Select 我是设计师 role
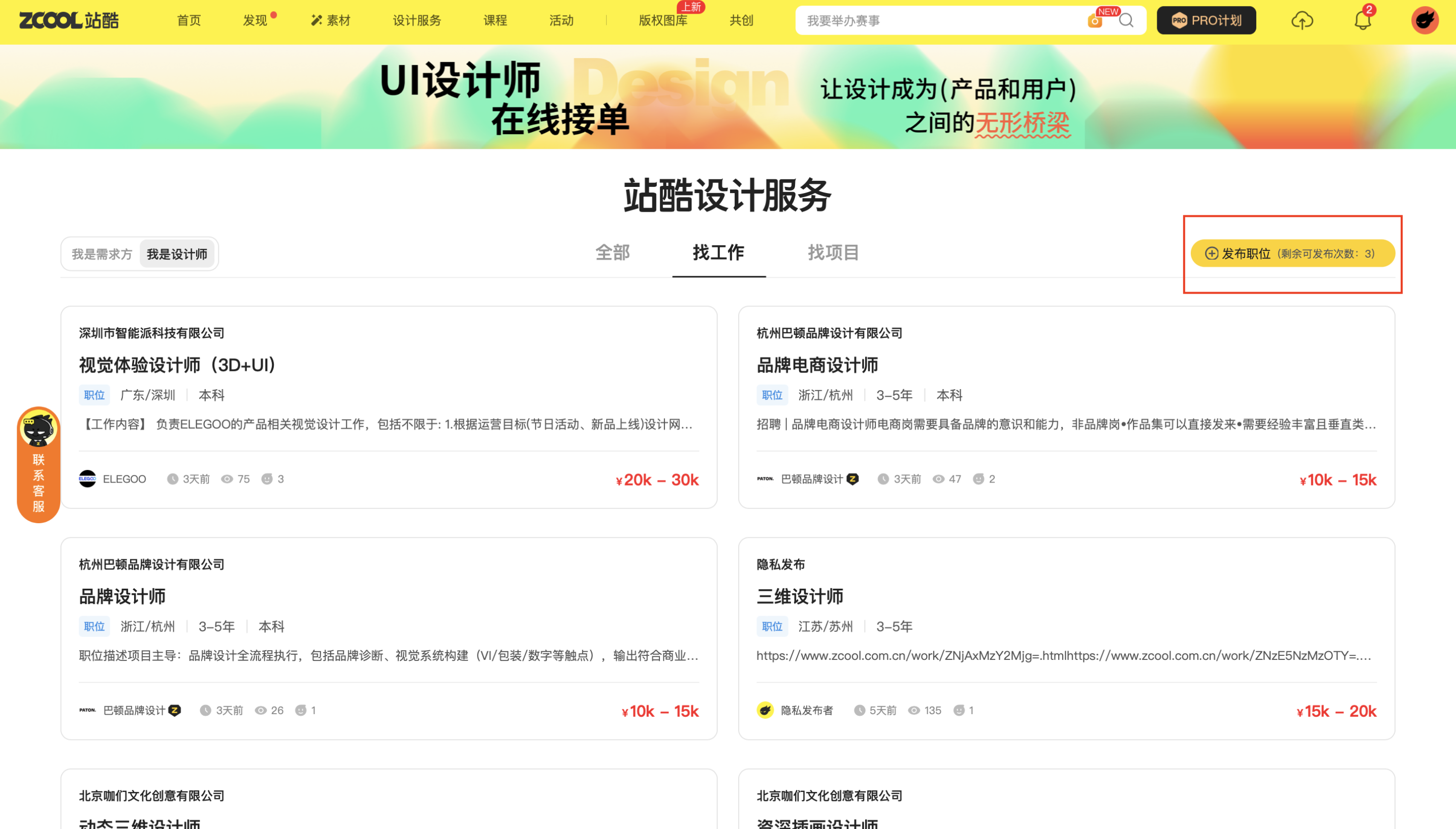 [x=176, y=254]
